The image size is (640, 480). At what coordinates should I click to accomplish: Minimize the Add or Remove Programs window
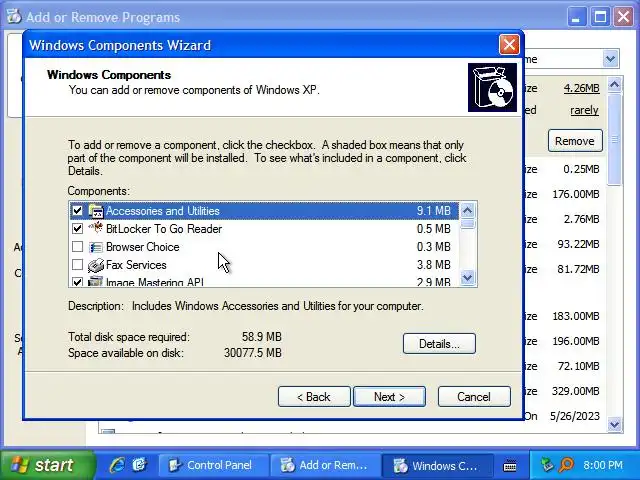pyautogui.click(x=576, y=17)
